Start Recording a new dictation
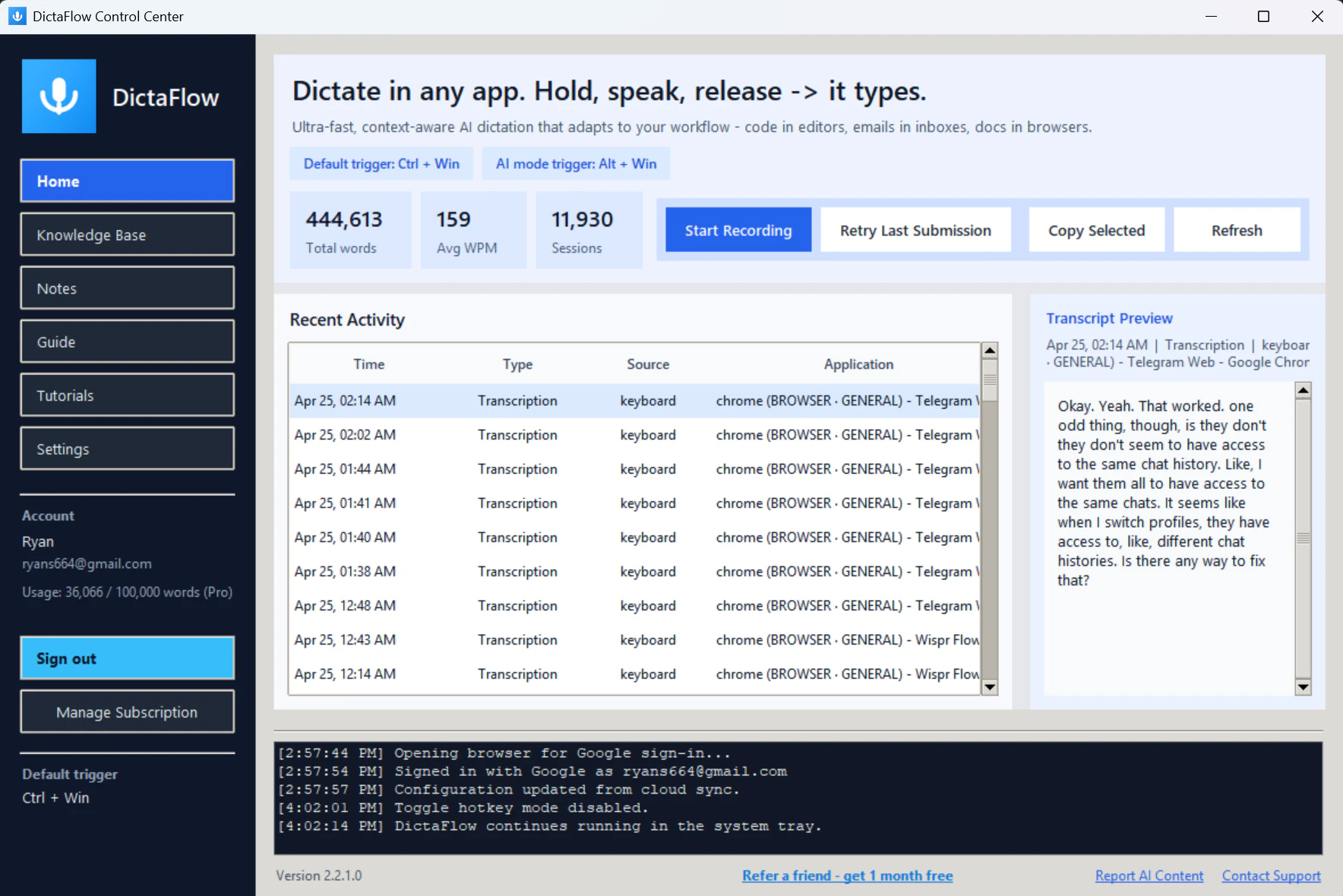The image size is (1343, 896). [x=738, y=230]
